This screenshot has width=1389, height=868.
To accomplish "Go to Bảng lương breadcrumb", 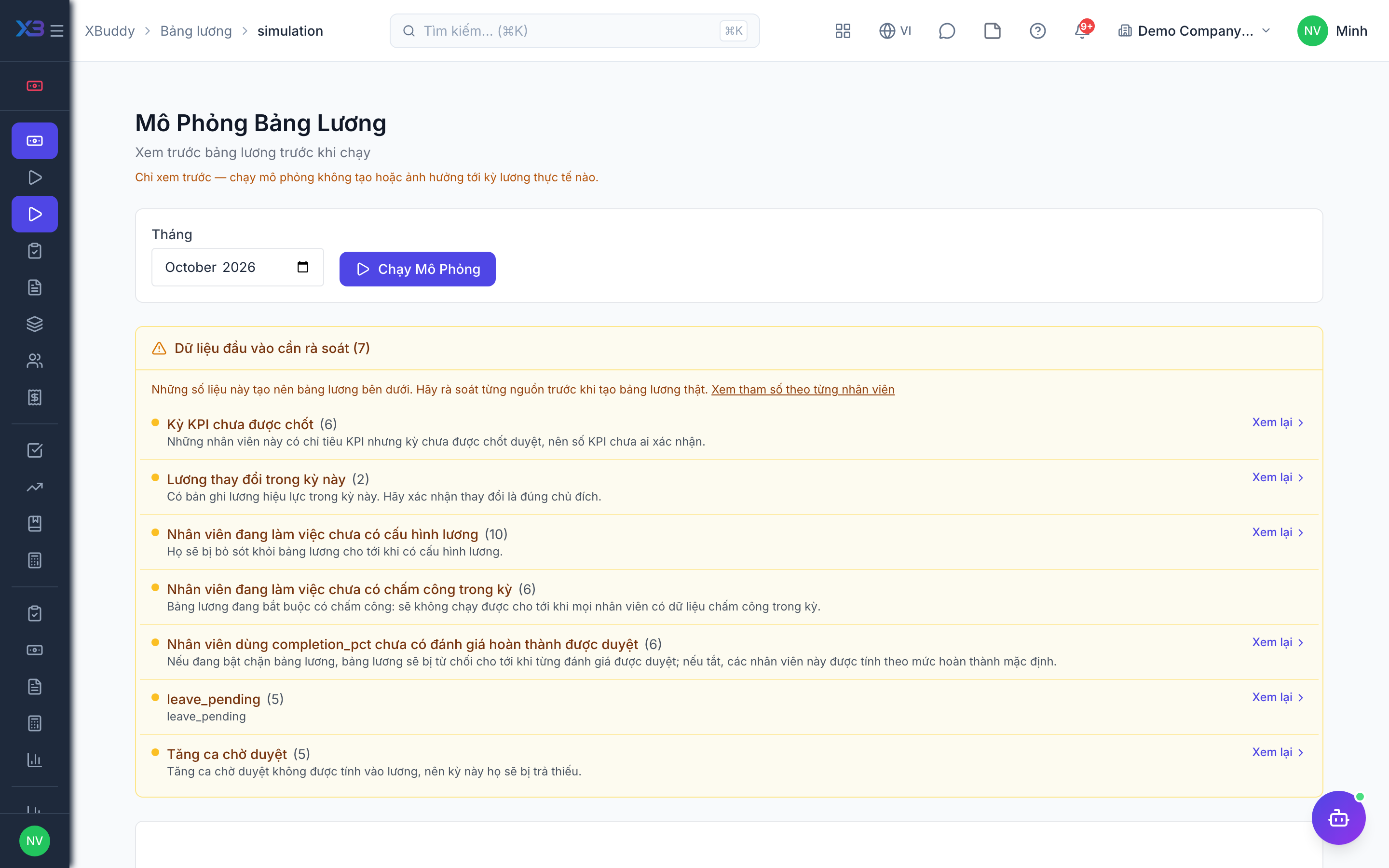I will 196,30.
